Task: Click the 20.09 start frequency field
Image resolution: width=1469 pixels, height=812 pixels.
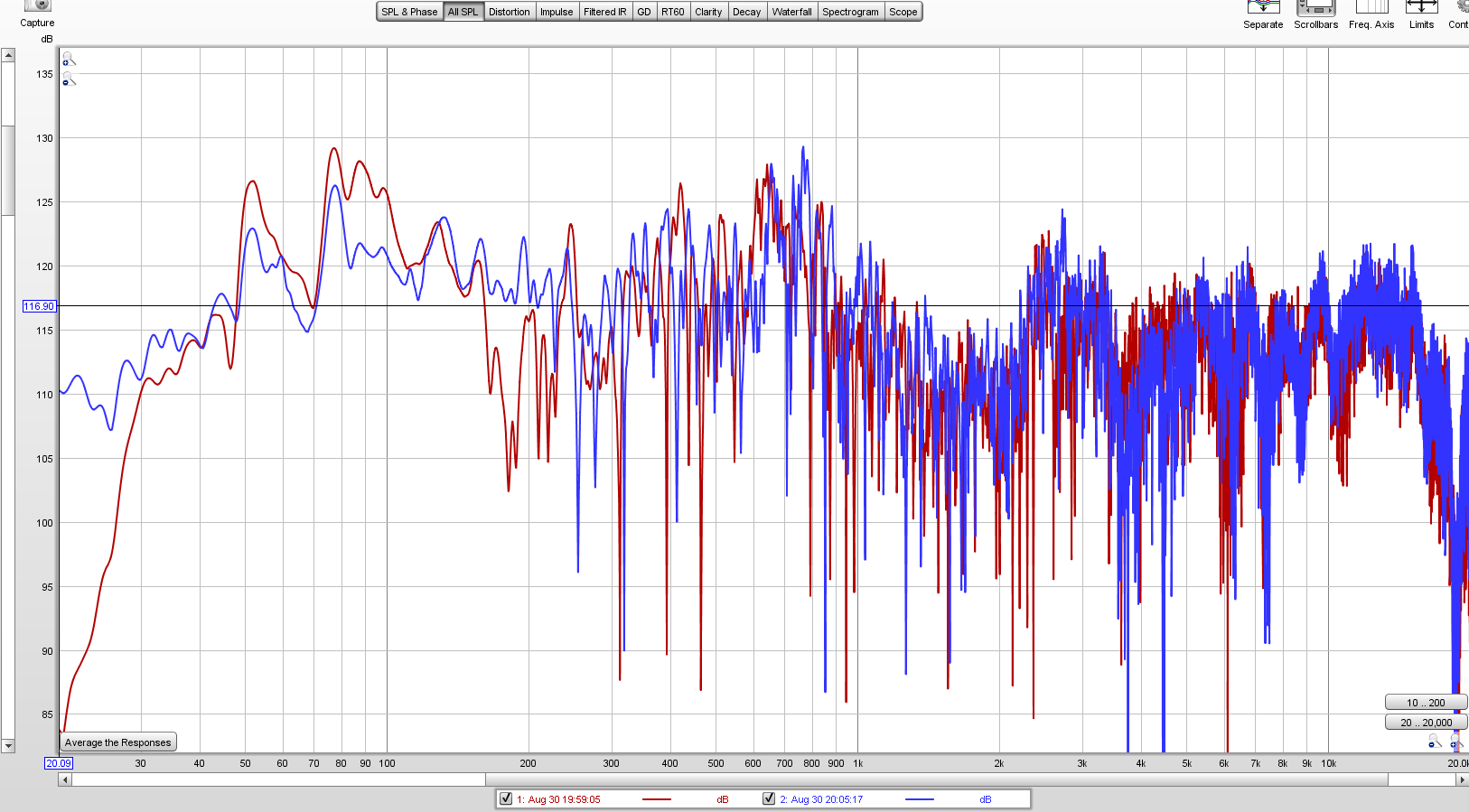Action: pyautogui.click(x=59, y=763)
